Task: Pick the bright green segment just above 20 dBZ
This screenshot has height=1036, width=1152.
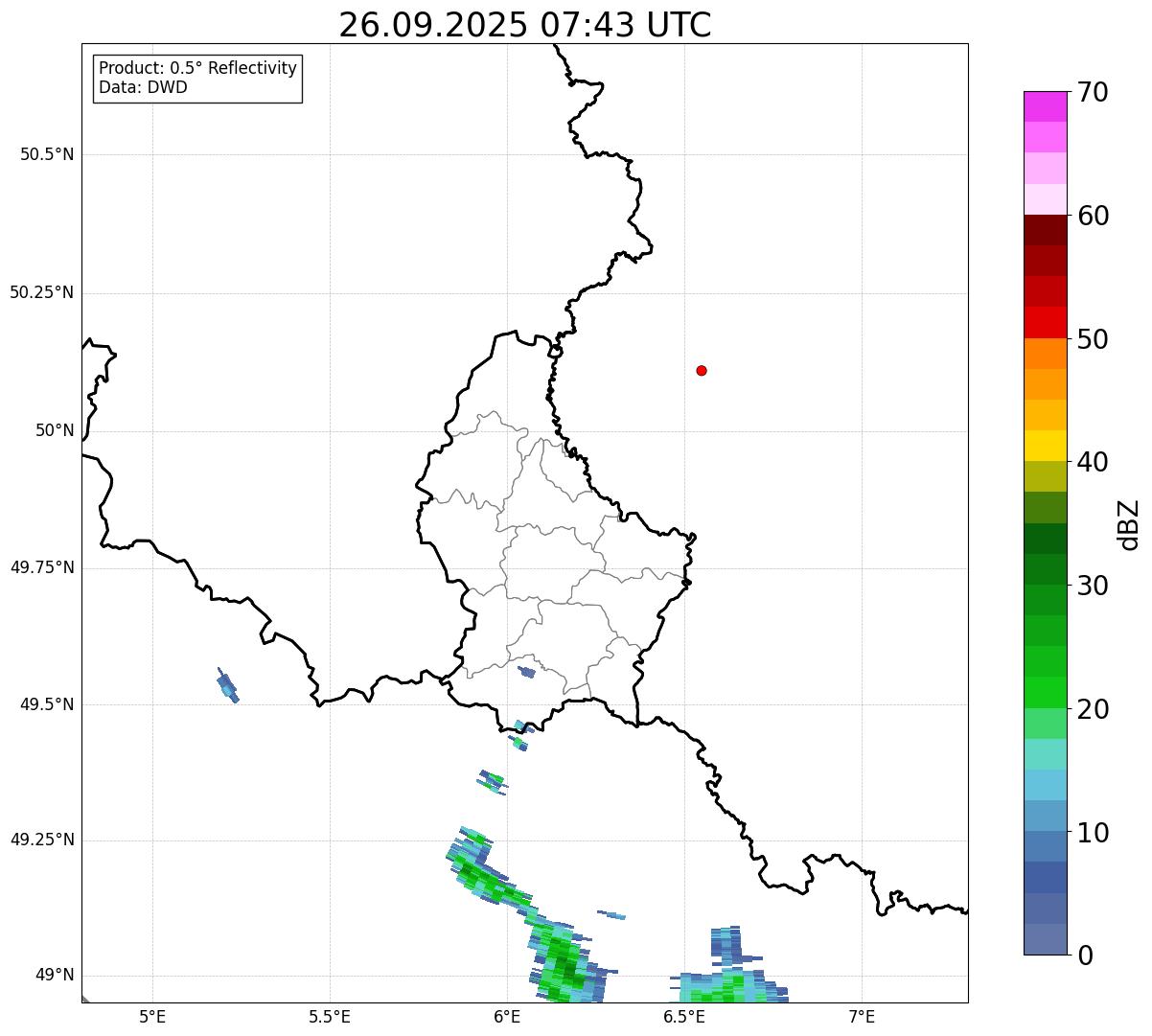Action: pyautogui.click(x=1046, y=693)
